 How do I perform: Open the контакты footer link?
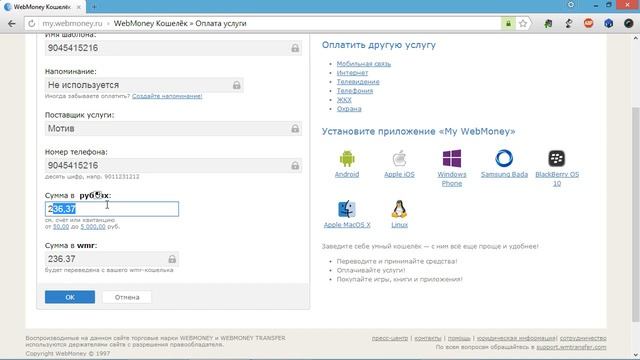428,338
